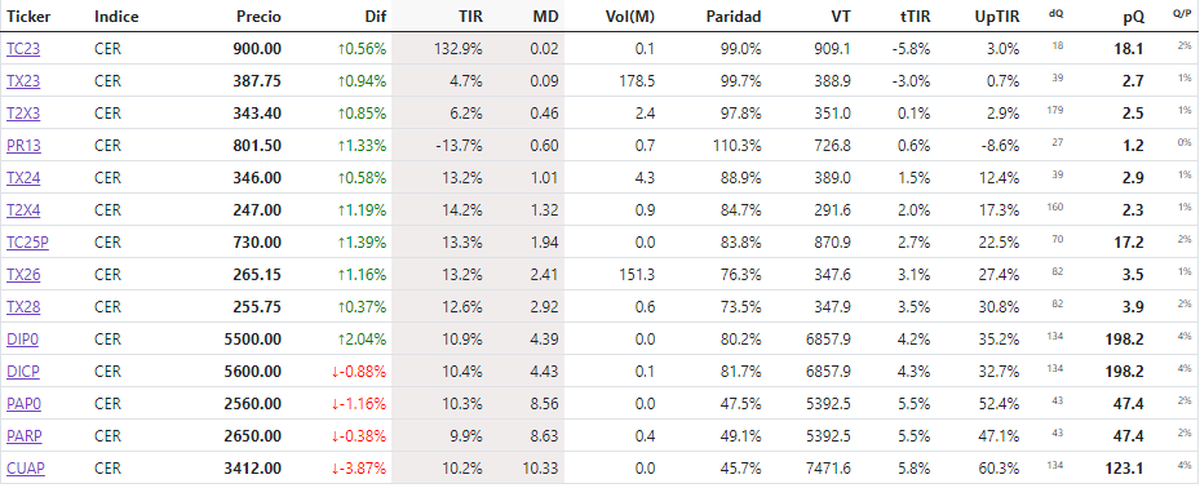Open the CUAP ticker link
Screen dimensions: 1200x488
pos(24,468)
